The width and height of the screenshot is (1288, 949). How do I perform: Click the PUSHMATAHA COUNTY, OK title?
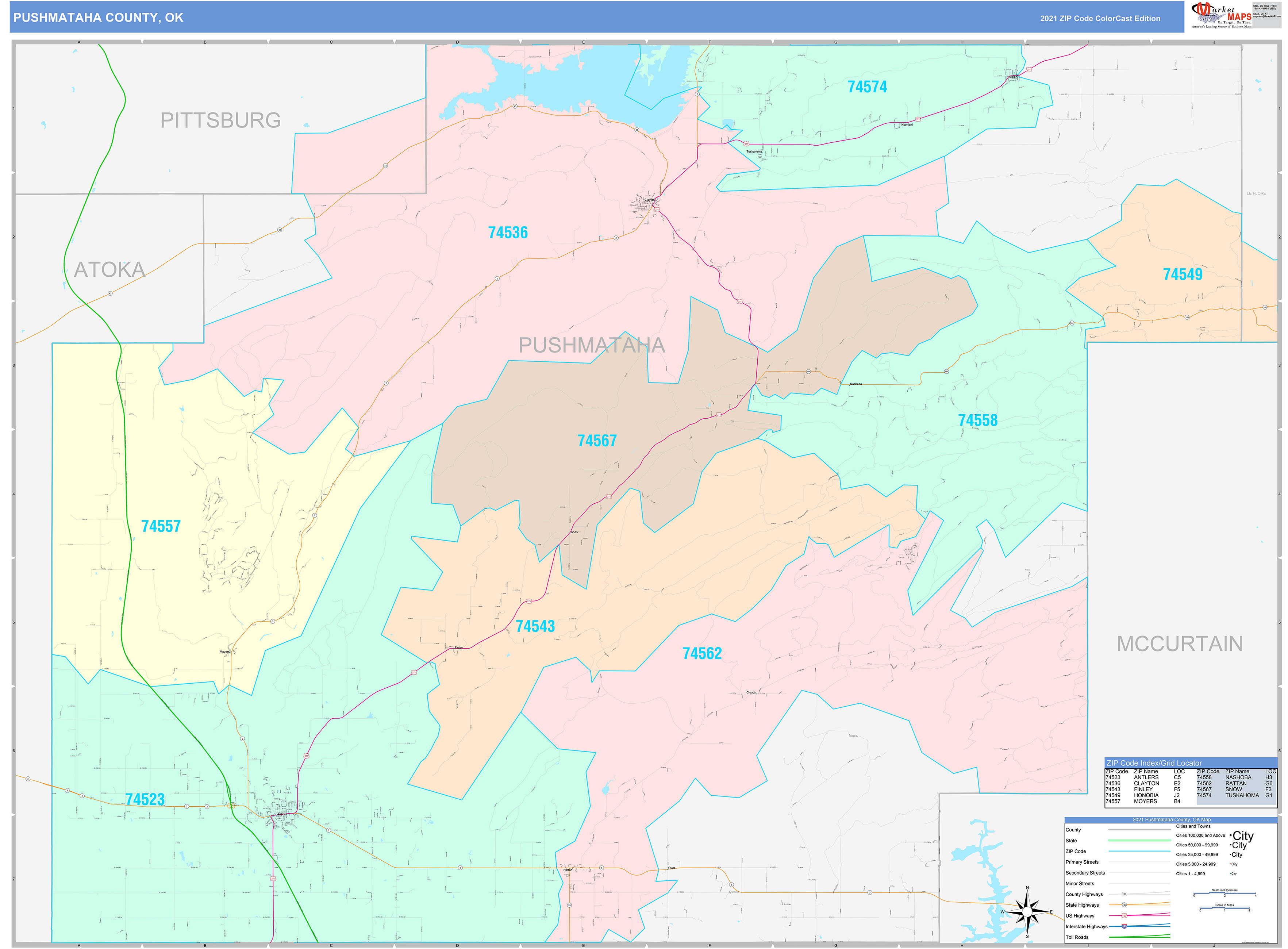[98, 19]
